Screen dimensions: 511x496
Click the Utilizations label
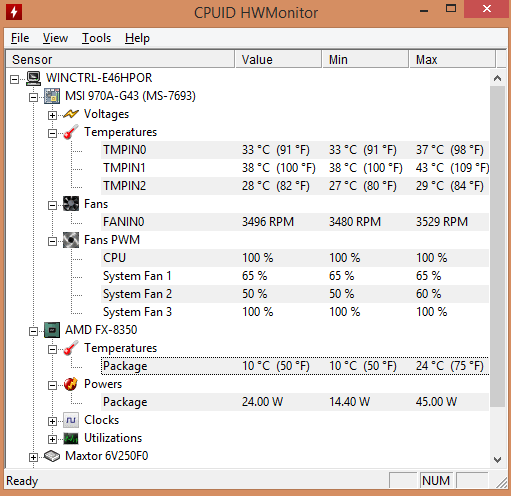coord(113,438)
